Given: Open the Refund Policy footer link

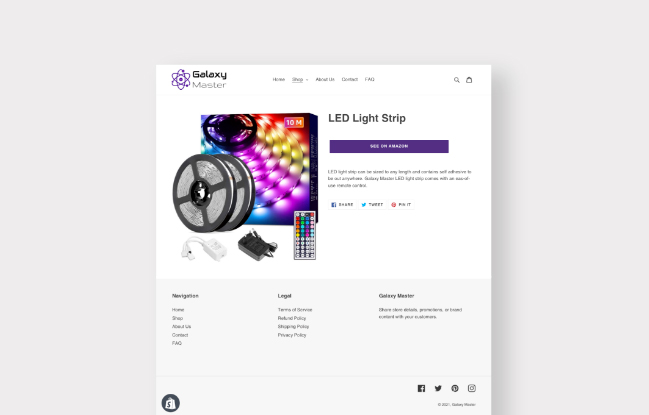Looking at the screenshot, I should point(292,318).
